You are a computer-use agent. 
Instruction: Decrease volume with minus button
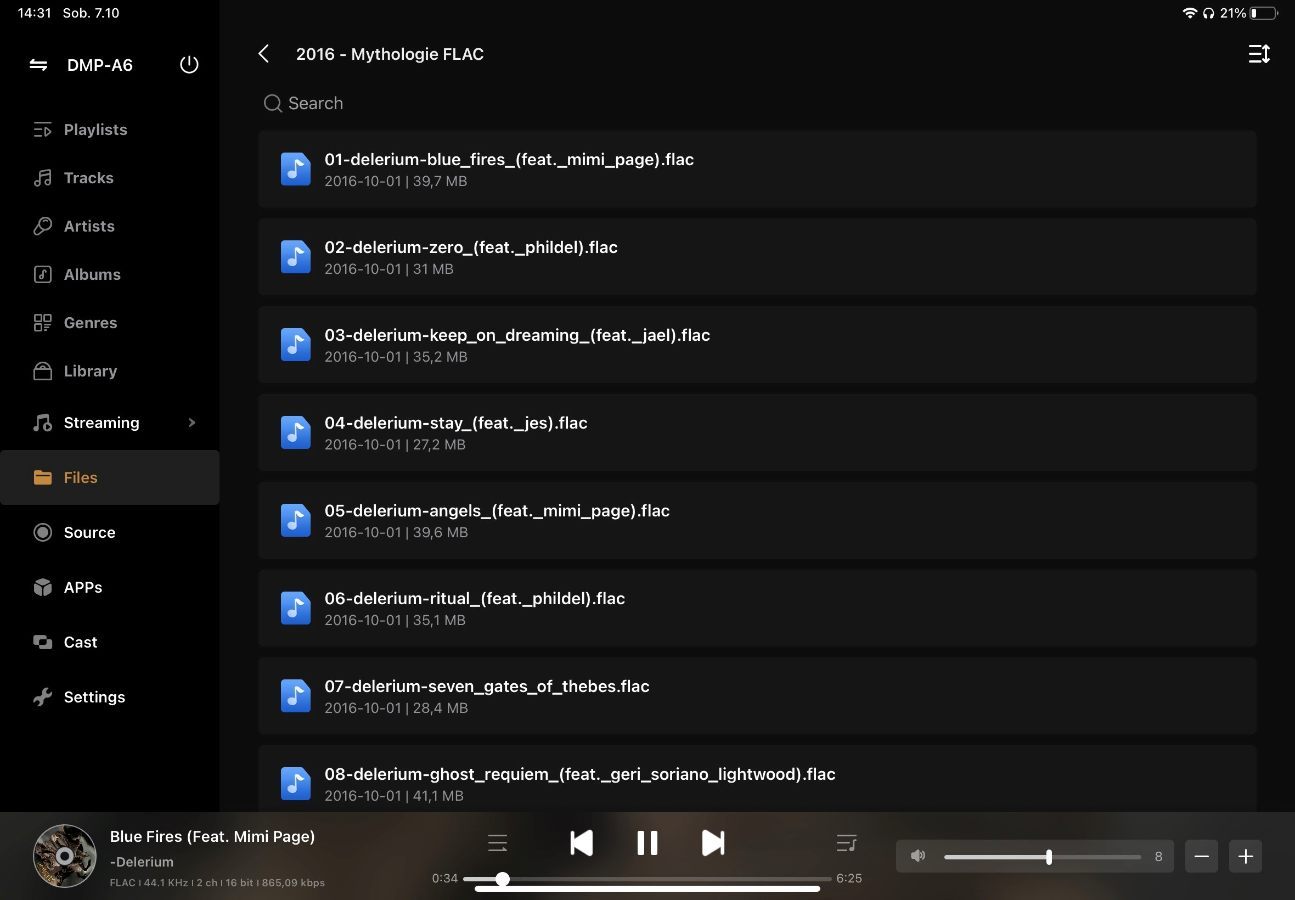coord(1202,857)
